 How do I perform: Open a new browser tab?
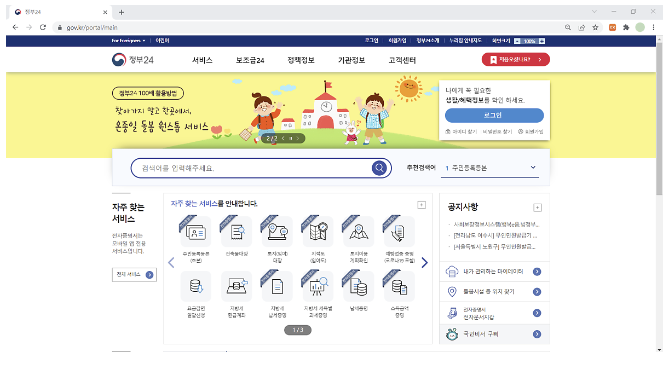pos(121,12)
